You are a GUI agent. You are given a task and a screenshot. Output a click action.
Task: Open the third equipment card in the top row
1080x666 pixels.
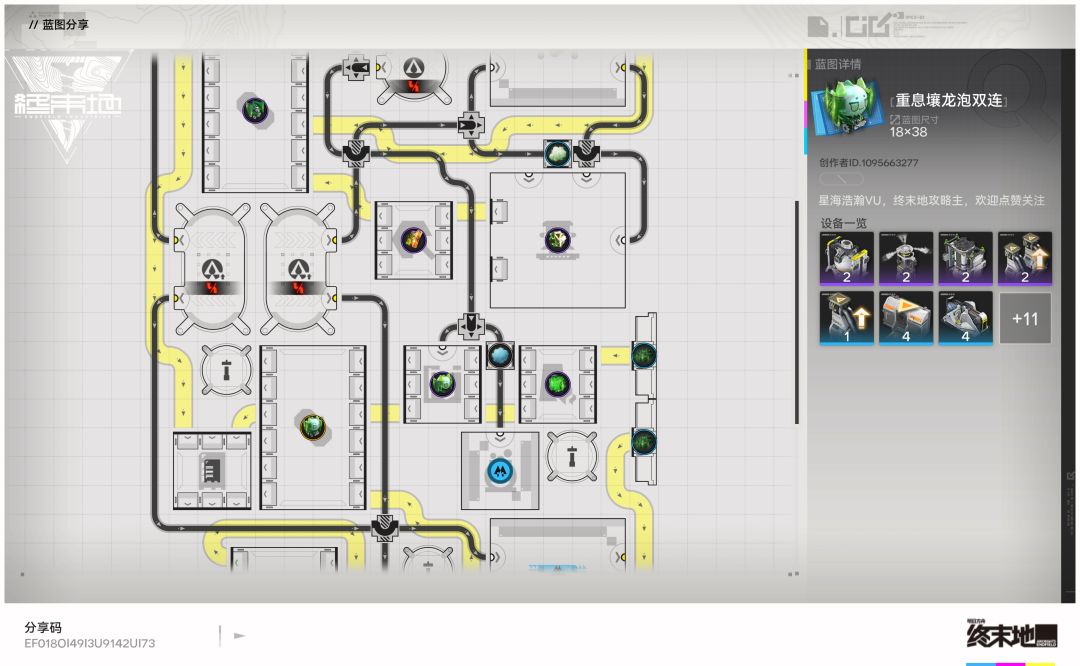[x=965, y=258]
